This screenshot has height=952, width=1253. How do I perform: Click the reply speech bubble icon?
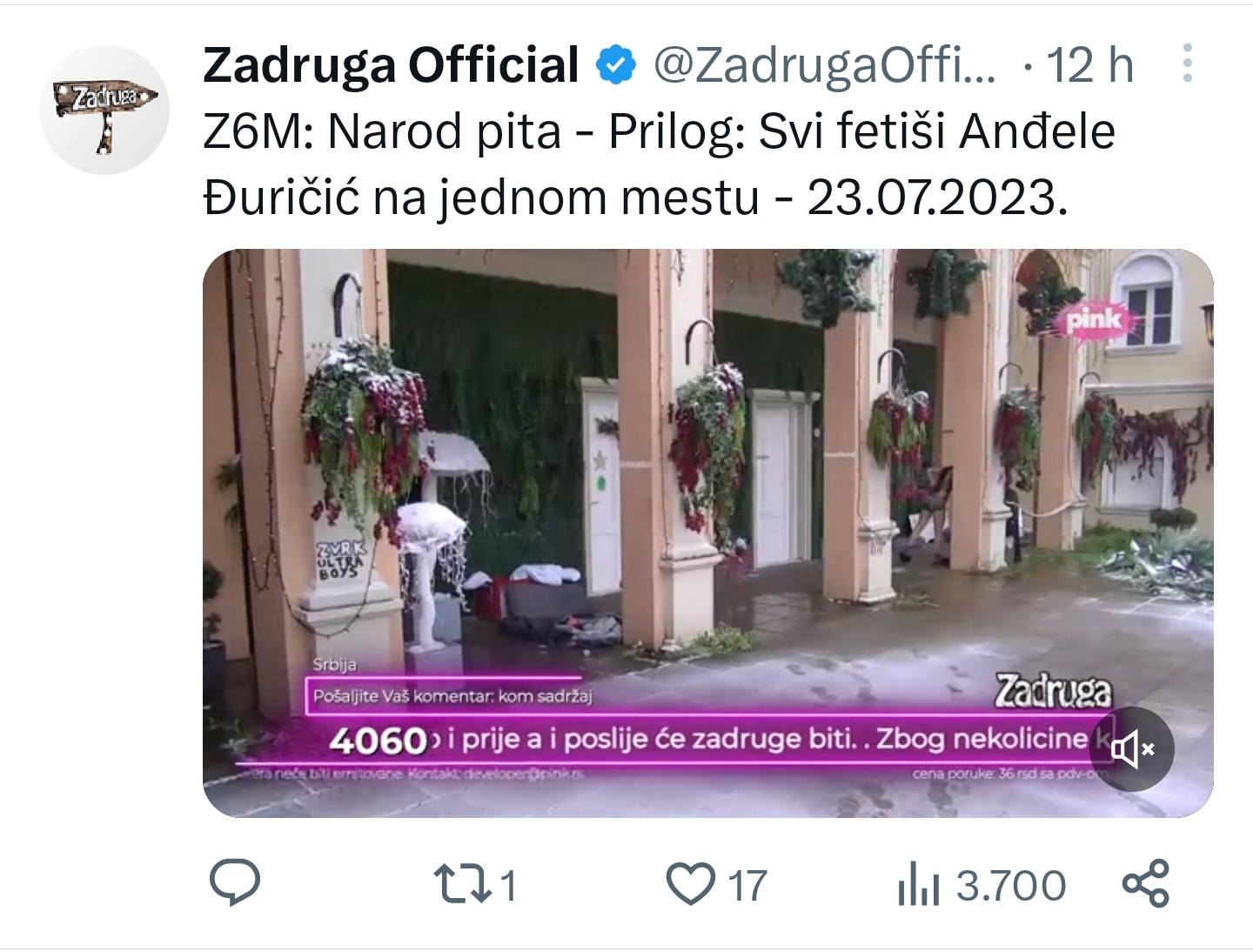tap(235, 882)
